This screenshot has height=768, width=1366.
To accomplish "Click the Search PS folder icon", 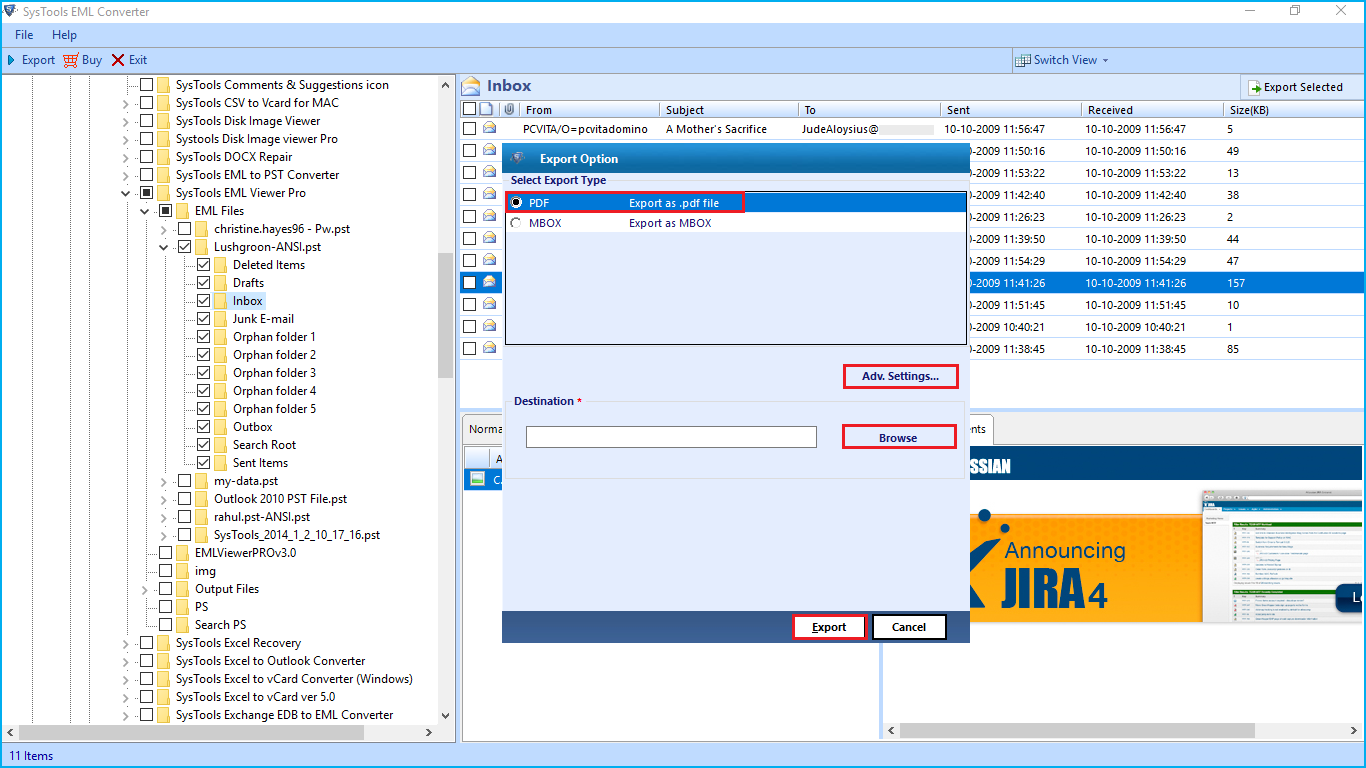I will pos(184,625).
